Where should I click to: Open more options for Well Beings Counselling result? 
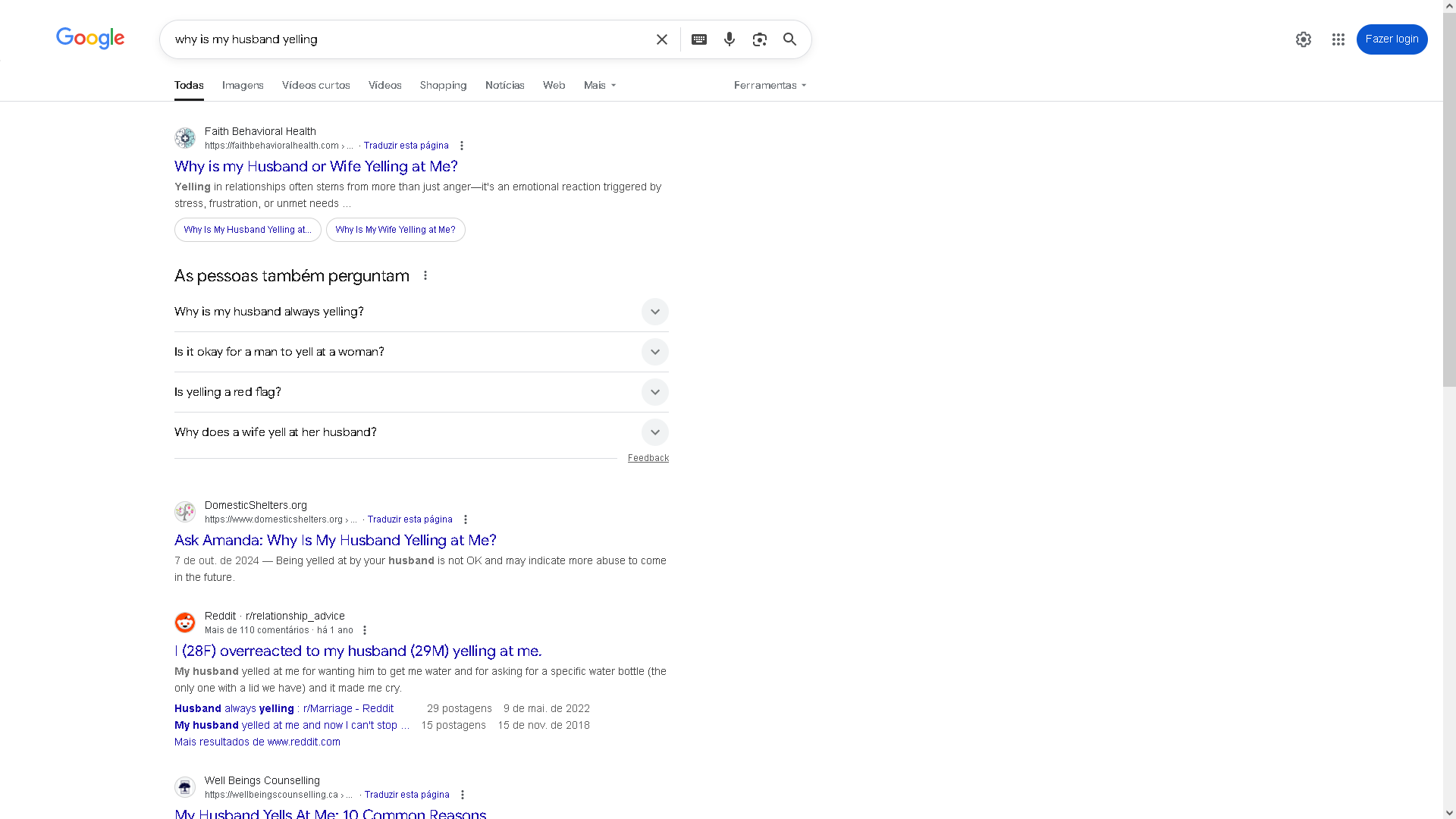coord(463,795)
